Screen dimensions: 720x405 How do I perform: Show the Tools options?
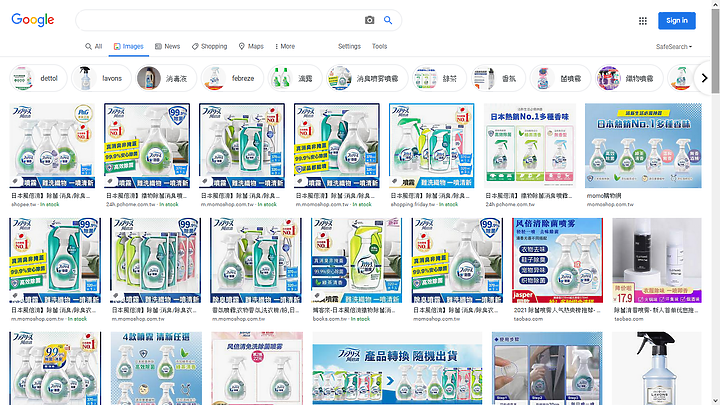pos(379,46)
